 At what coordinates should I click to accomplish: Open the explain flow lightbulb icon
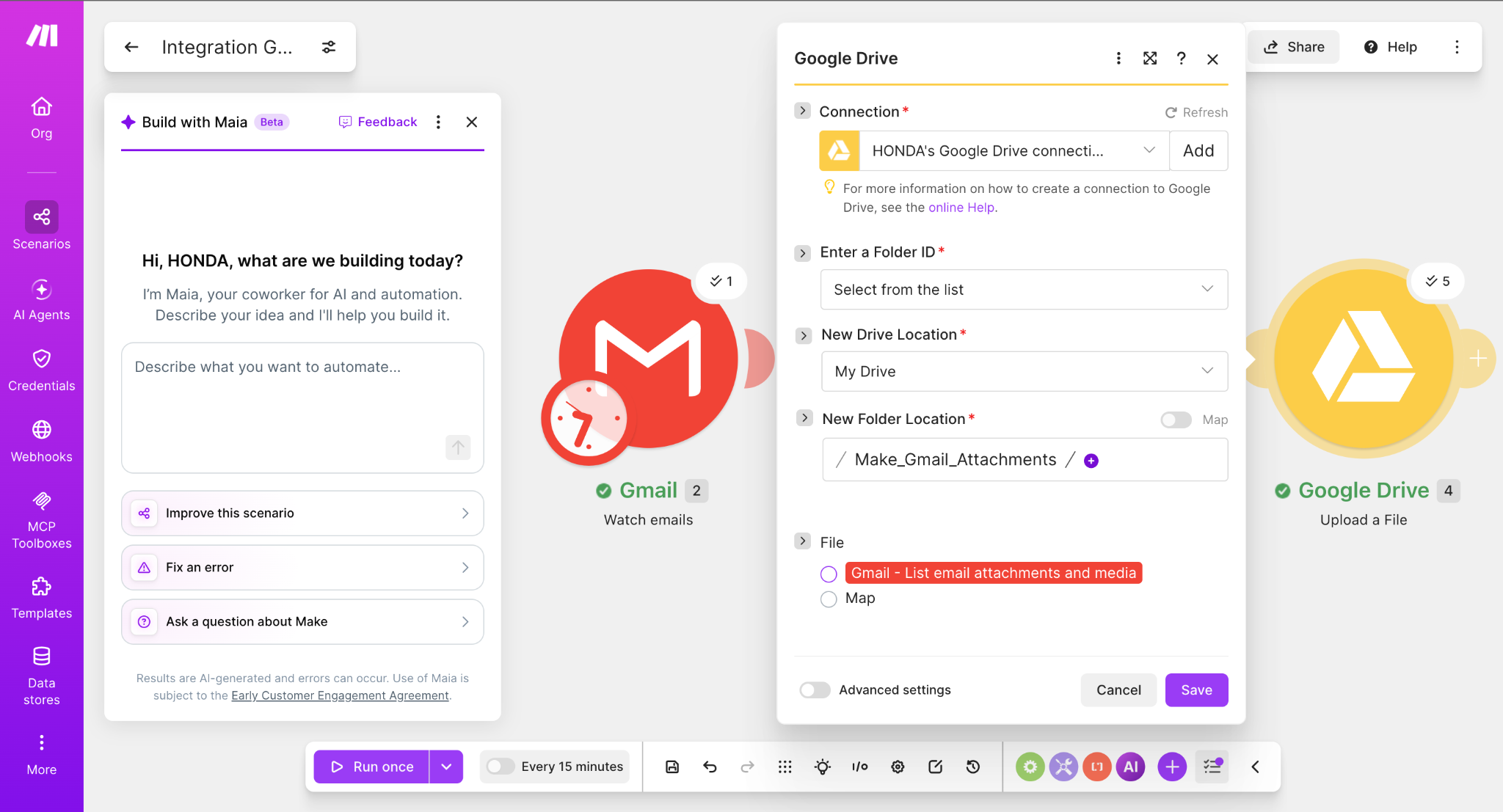823,767
